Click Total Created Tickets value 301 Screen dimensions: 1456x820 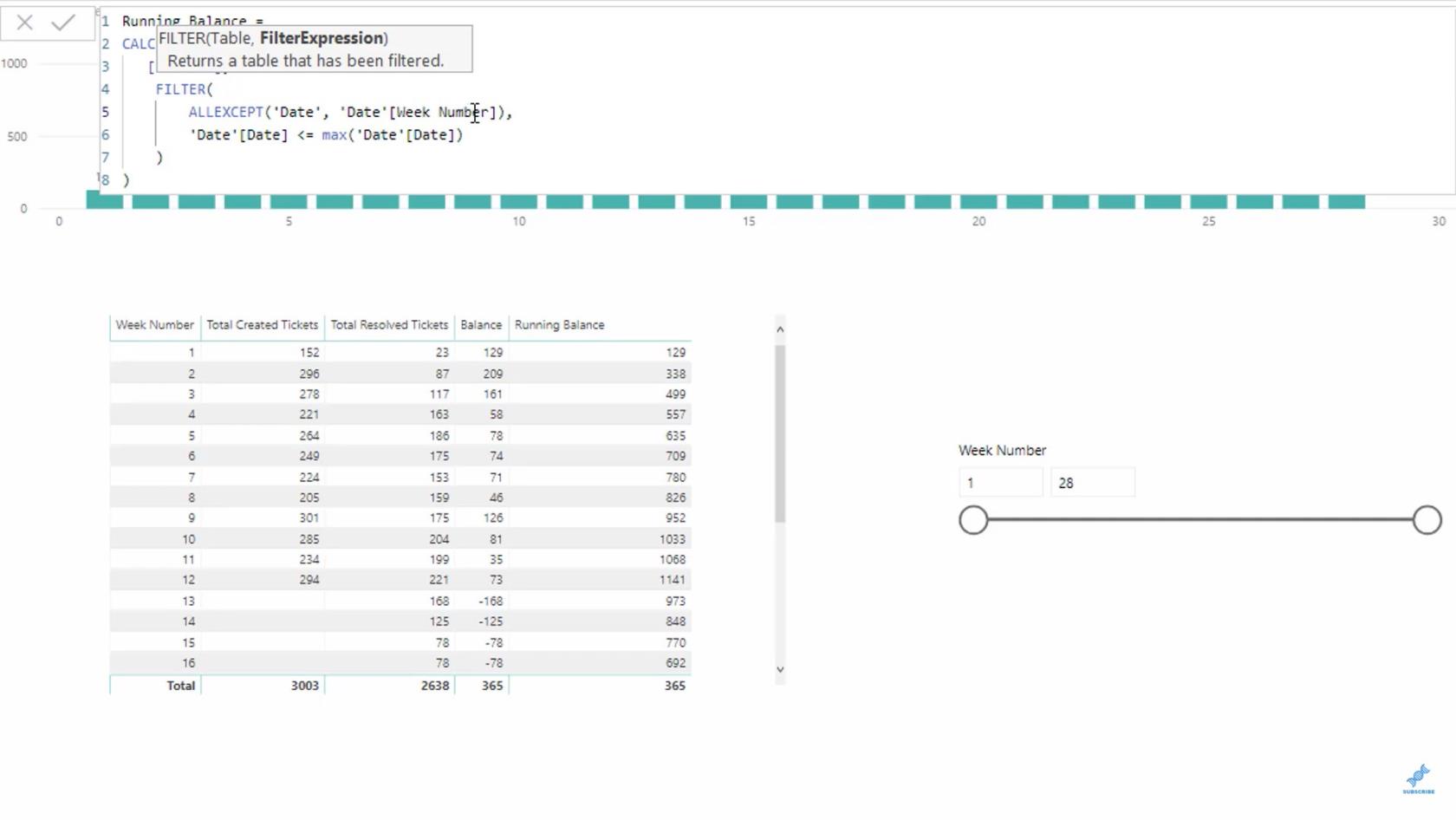click(x=309, y=518)
